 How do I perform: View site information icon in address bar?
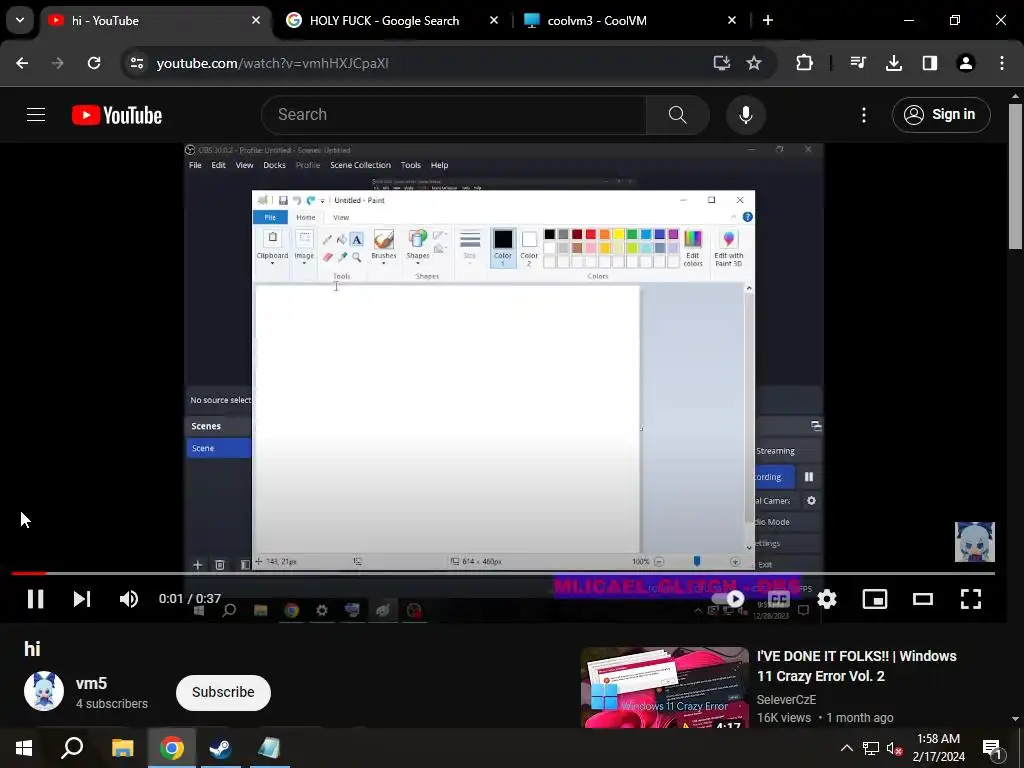[136, 63]
